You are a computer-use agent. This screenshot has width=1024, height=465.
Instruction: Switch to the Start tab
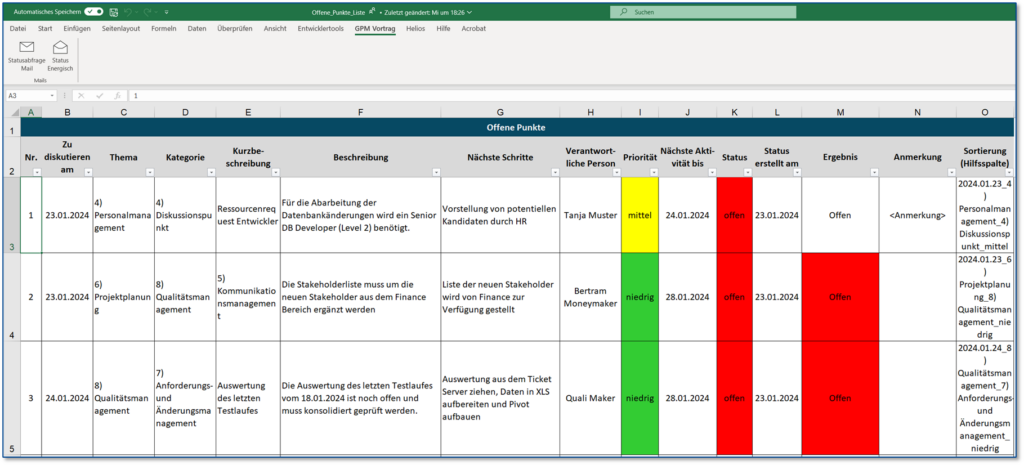point(45,29)
